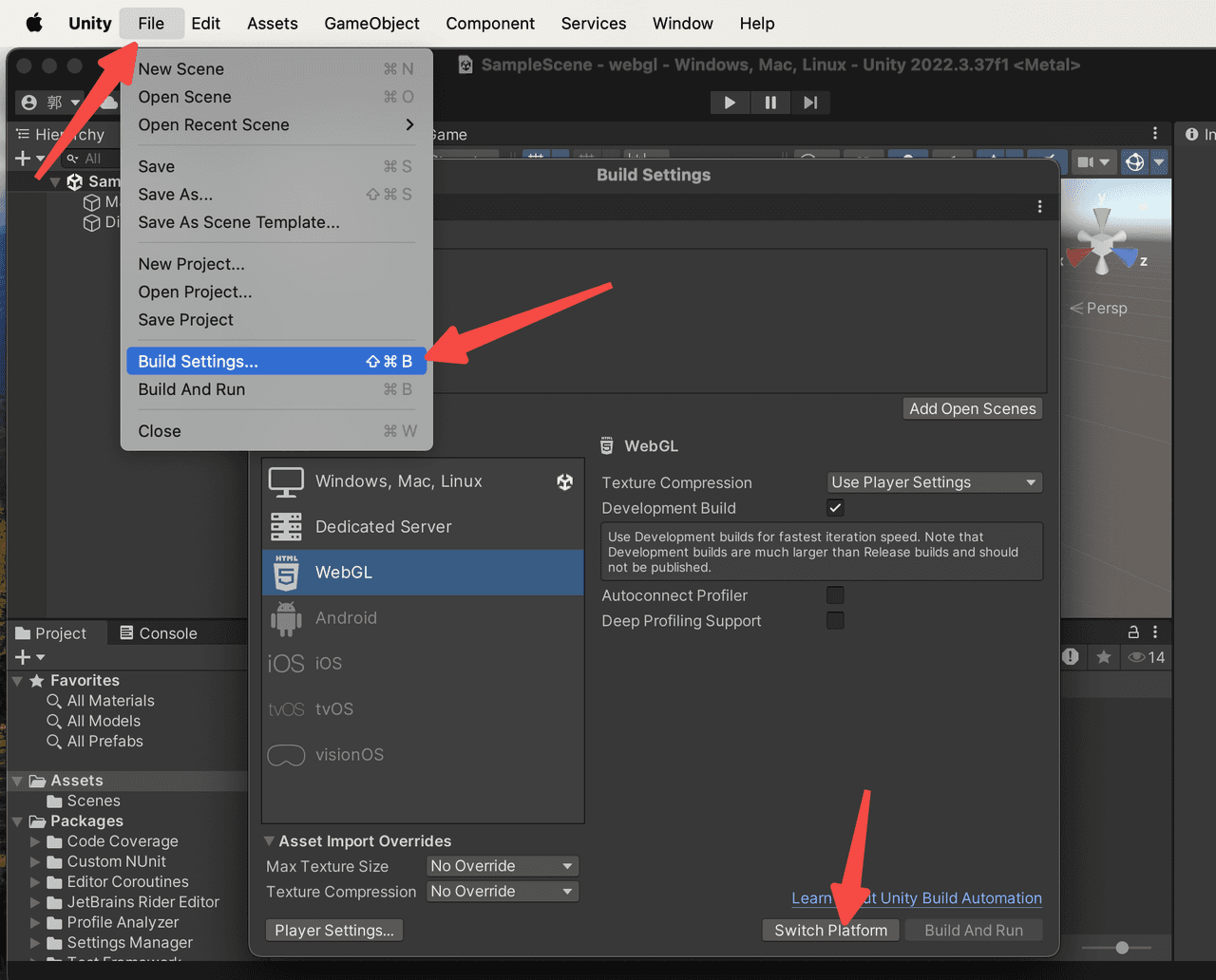
Task: Open Learn about Unity Build Automation link
Action: [x=917, y=898]
